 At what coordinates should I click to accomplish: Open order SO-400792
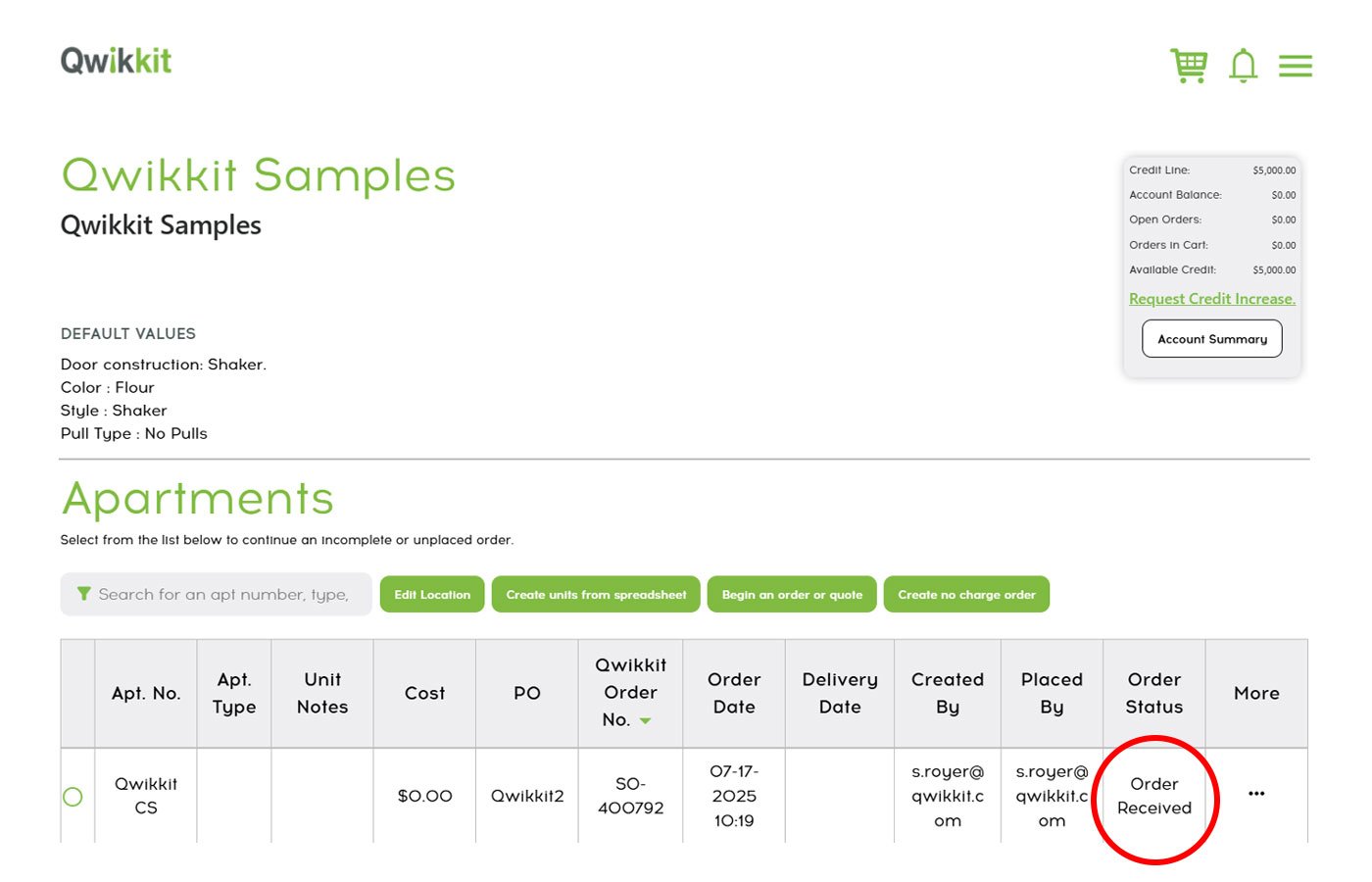click(x=630, y=796)
